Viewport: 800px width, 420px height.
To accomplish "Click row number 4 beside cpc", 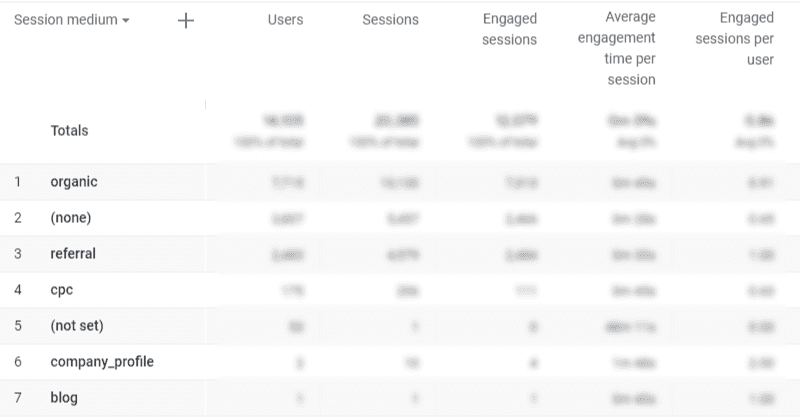I will 18,290.
